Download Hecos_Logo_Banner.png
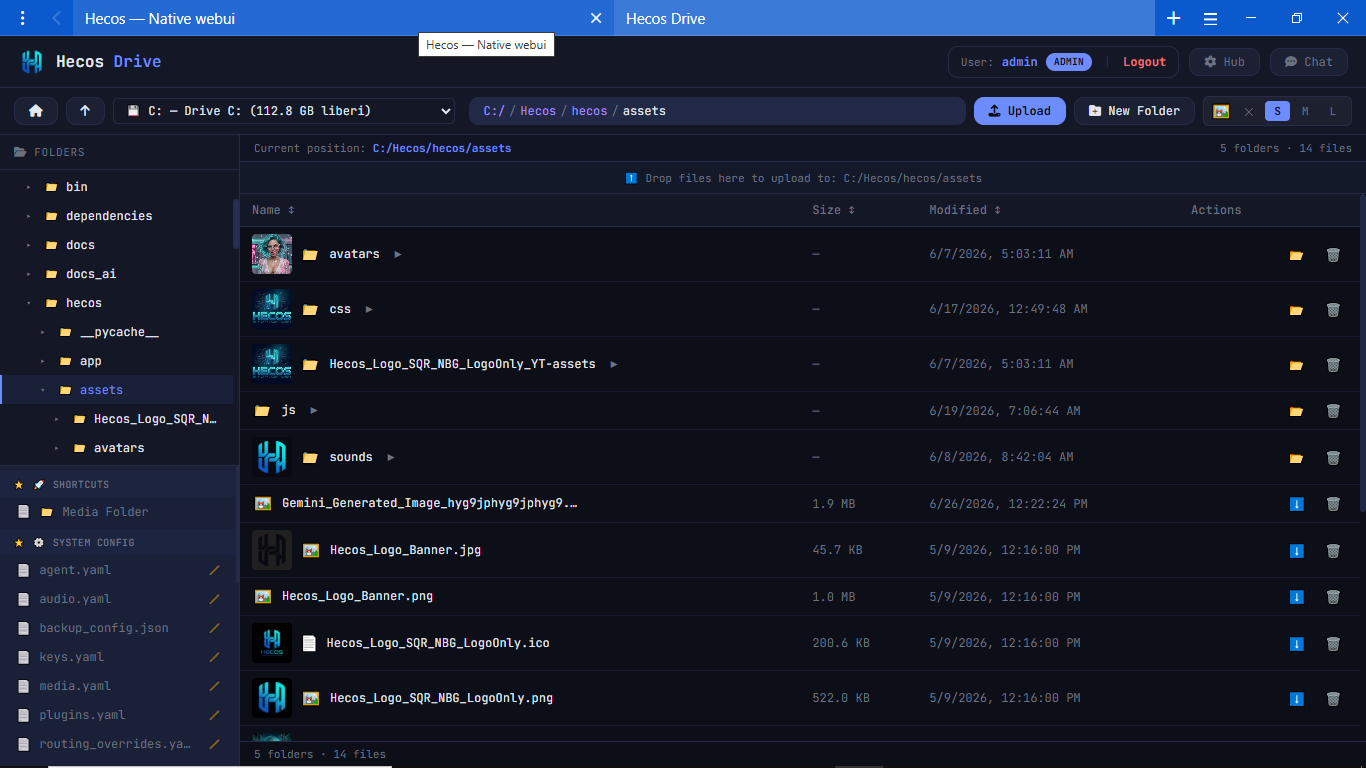The width and height of the screenshot is (1366, 768). coord(1296,597)
